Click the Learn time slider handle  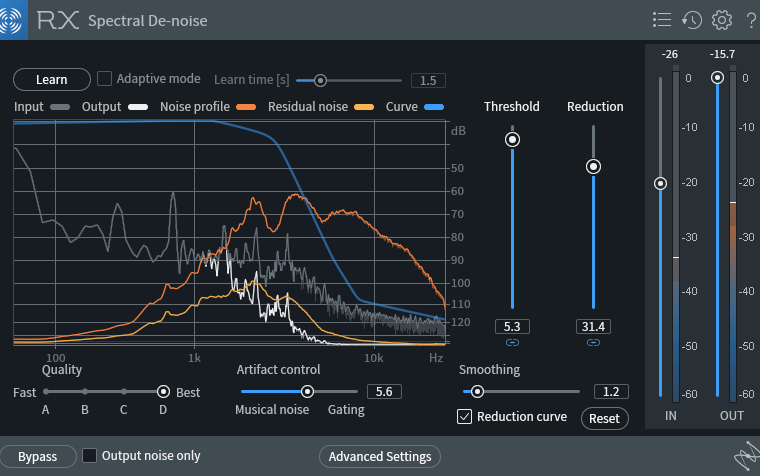click(320, 80)
